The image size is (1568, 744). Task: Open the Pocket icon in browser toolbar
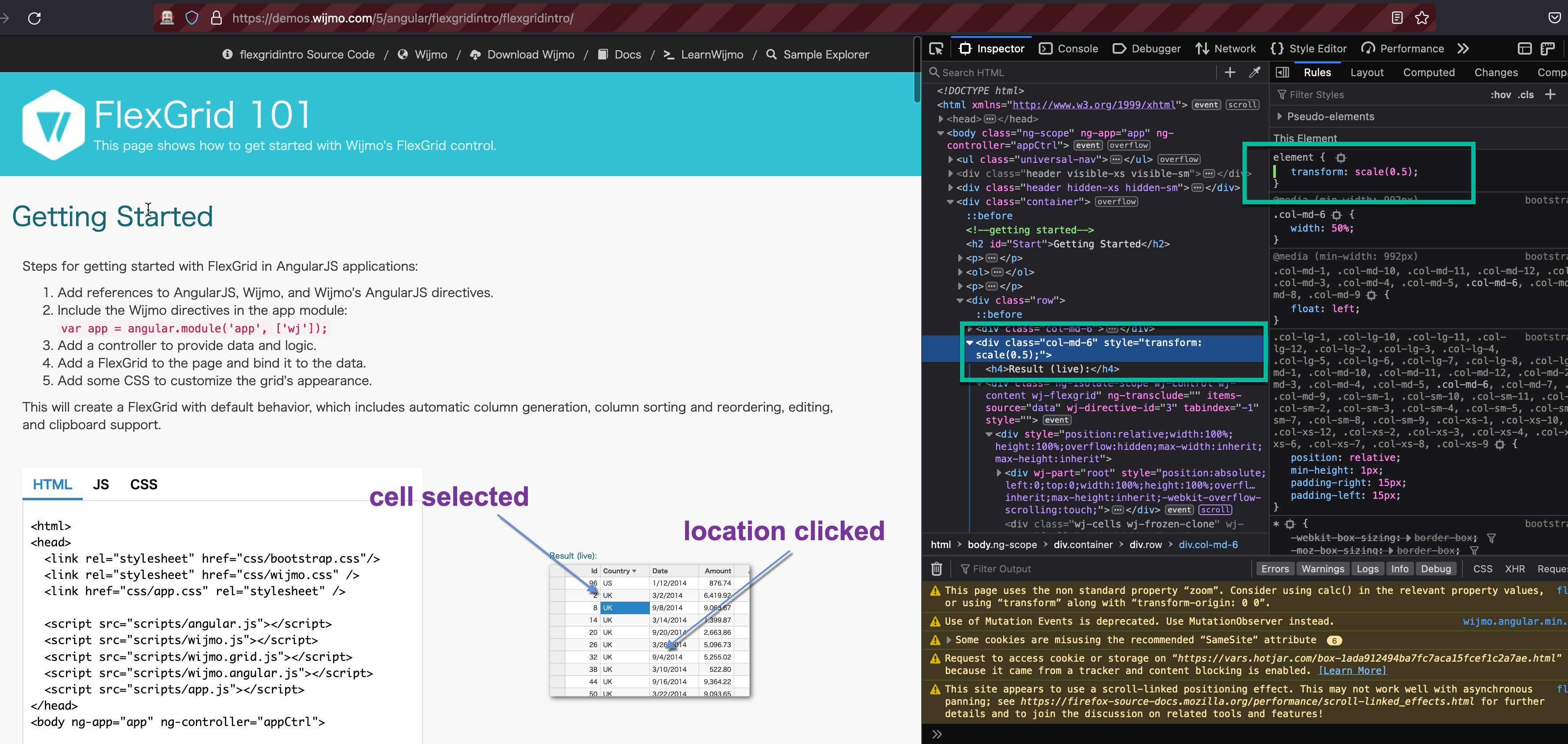1554,18
